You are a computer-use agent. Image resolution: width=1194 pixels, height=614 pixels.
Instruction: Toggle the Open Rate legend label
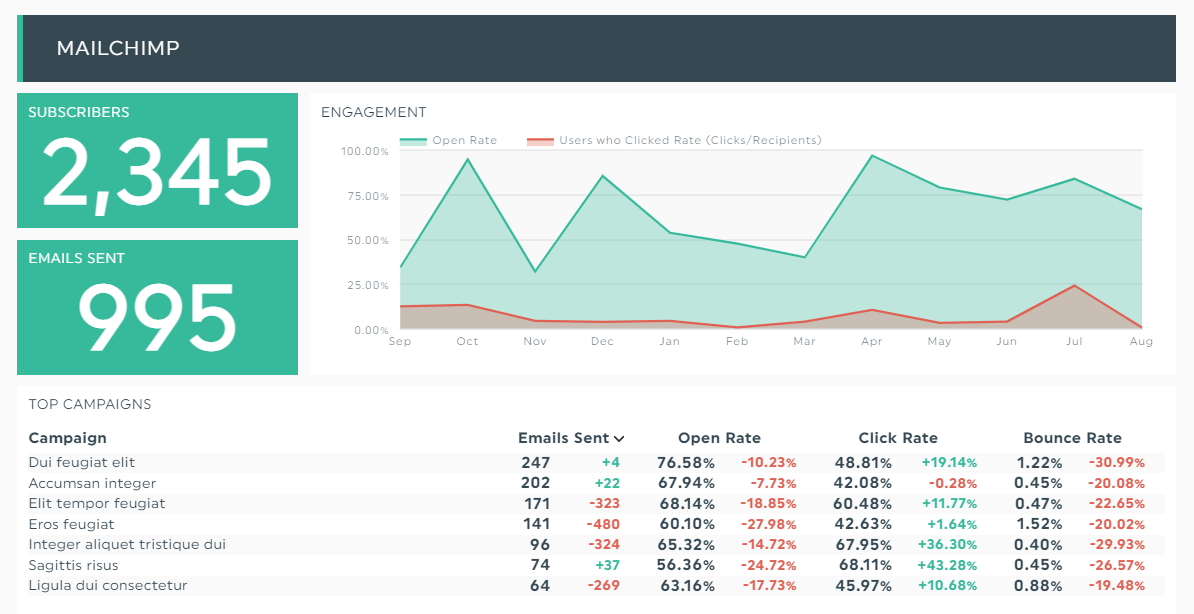click(465, 140)
